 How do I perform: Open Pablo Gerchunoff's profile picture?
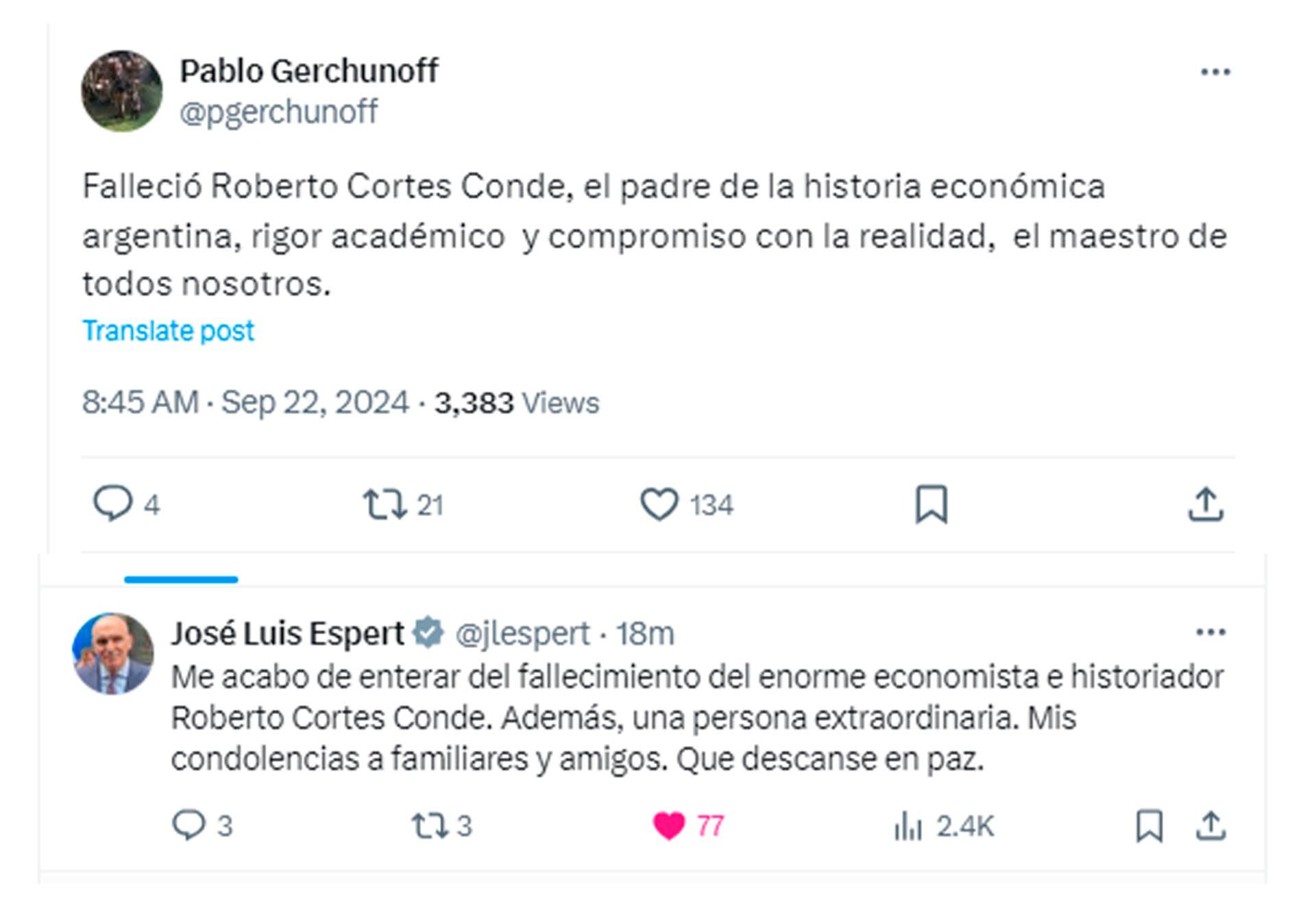122,90
